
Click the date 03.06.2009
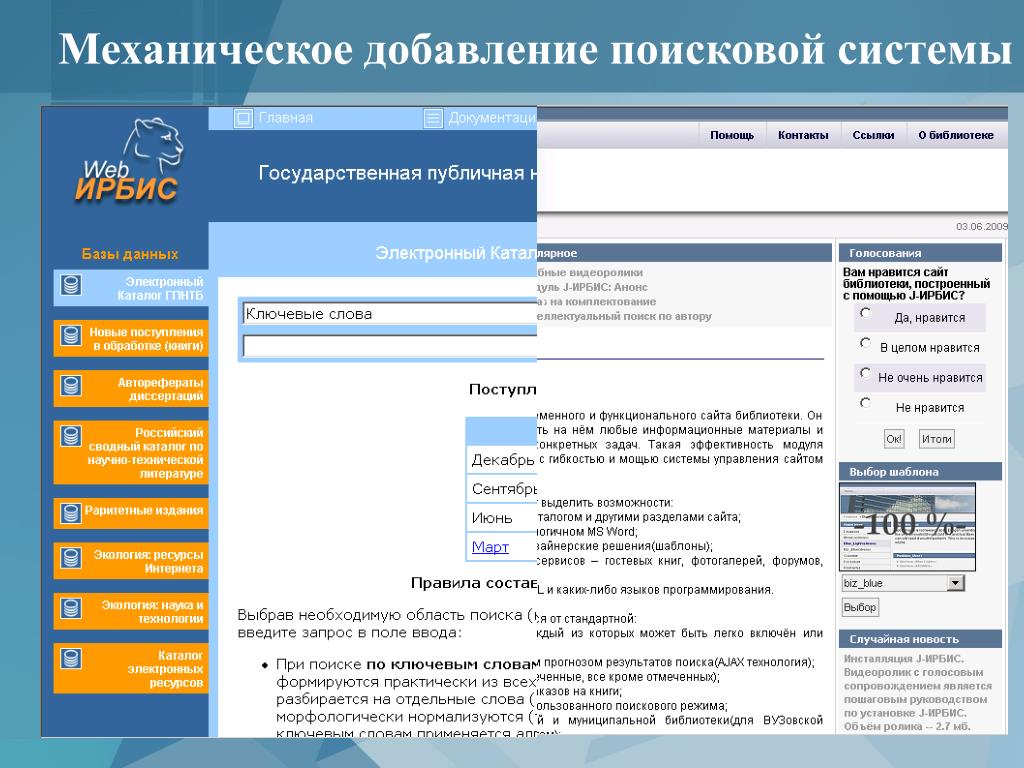point(982,227)
